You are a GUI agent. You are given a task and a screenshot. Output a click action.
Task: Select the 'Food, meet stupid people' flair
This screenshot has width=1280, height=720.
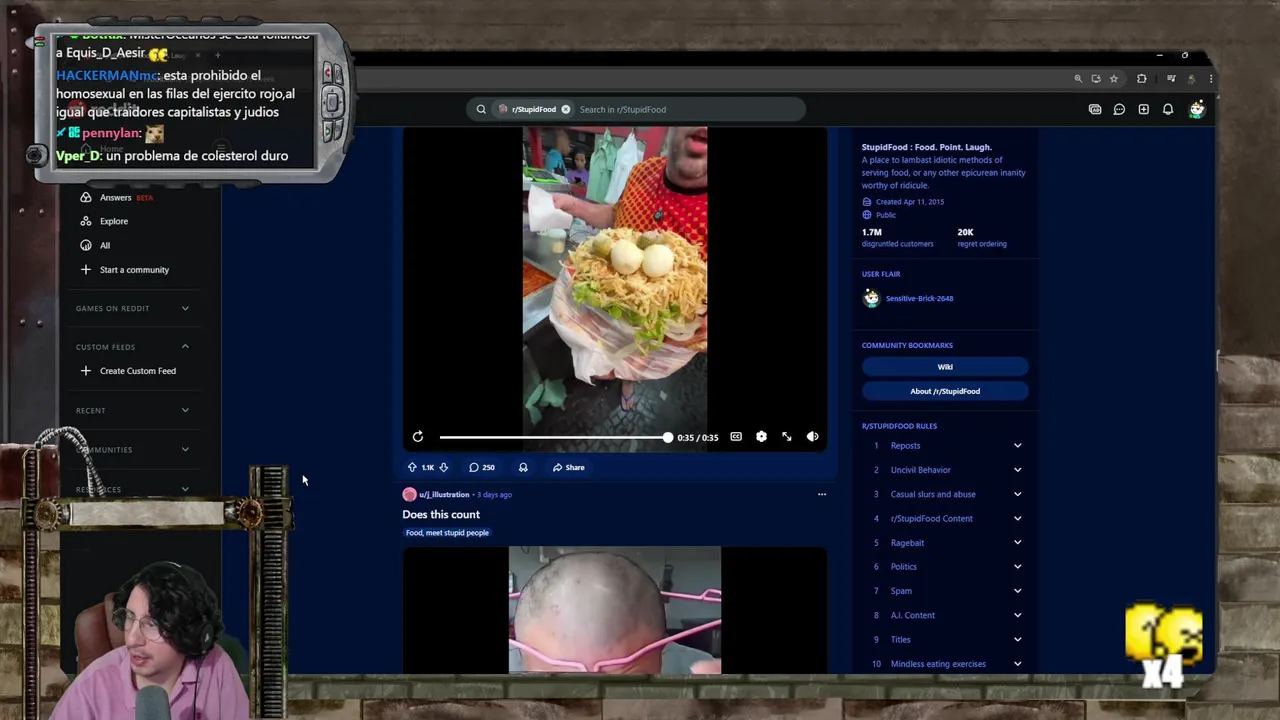point(447,533)
